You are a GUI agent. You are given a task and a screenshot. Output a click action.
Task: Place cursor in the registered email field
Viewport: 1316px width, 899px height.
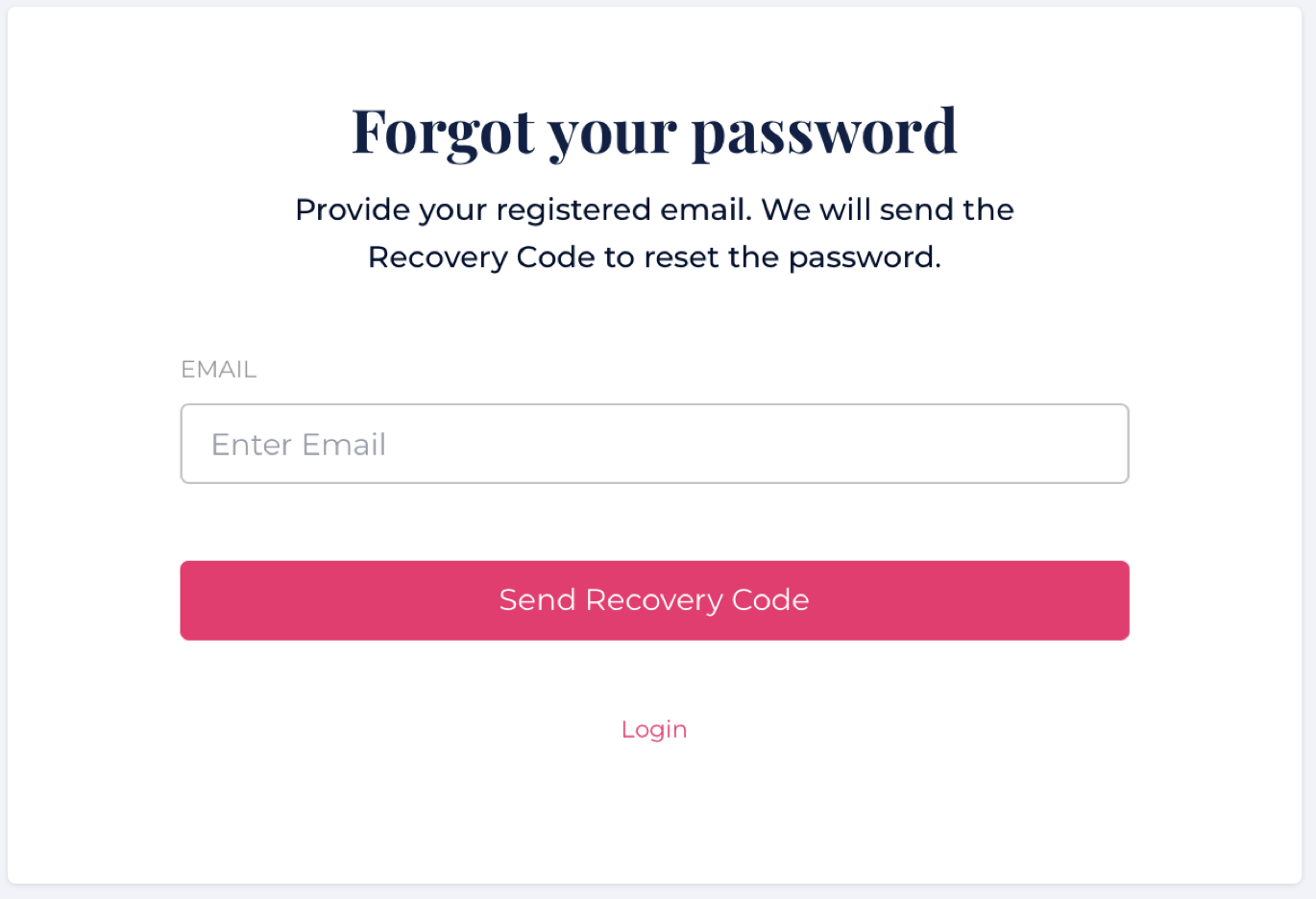tap(654, 444)
